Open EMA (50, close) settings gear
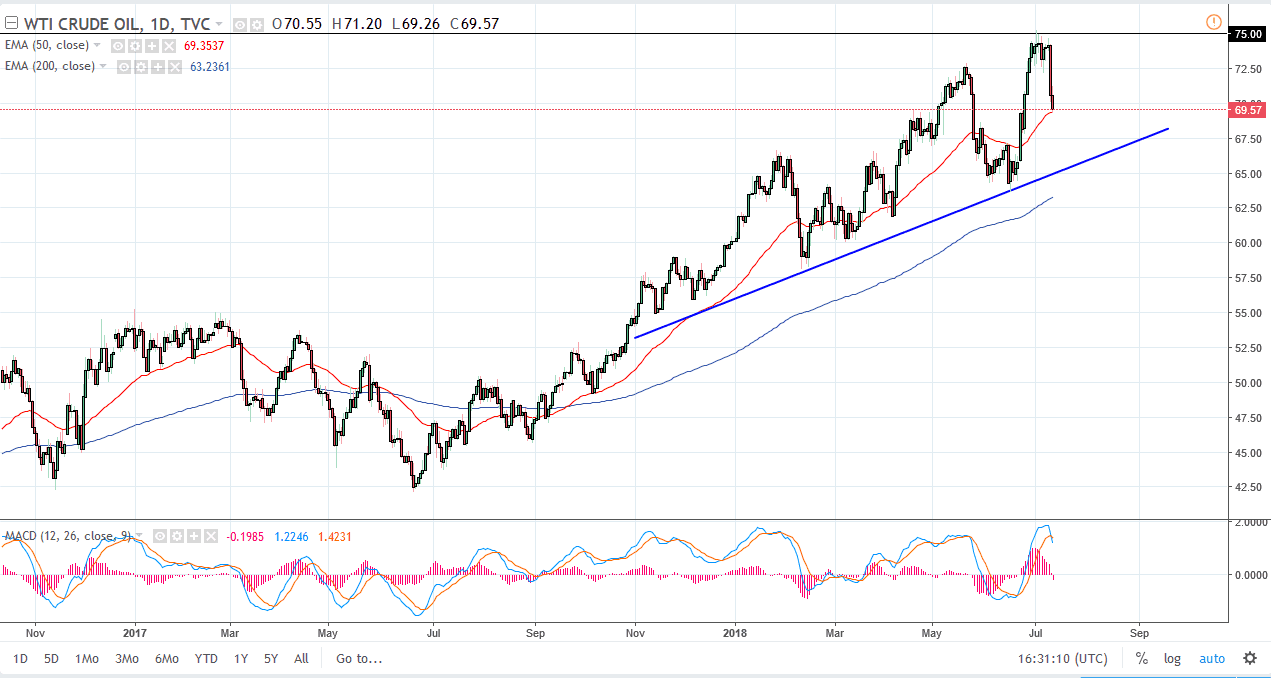This screenshot has height=678, width=1271. pyautogui.click(x=134, y=45)
